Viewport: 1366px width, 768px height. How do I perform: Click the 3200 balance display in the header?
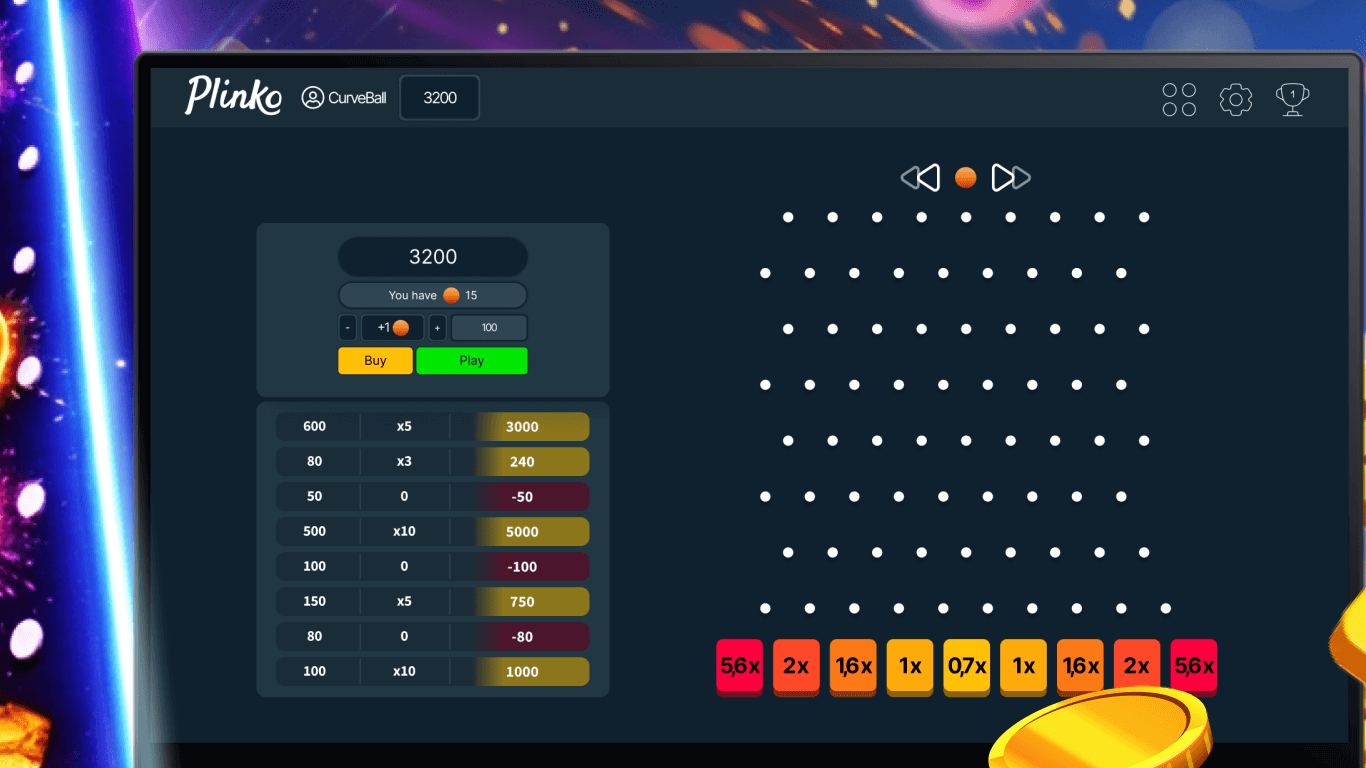439,97
